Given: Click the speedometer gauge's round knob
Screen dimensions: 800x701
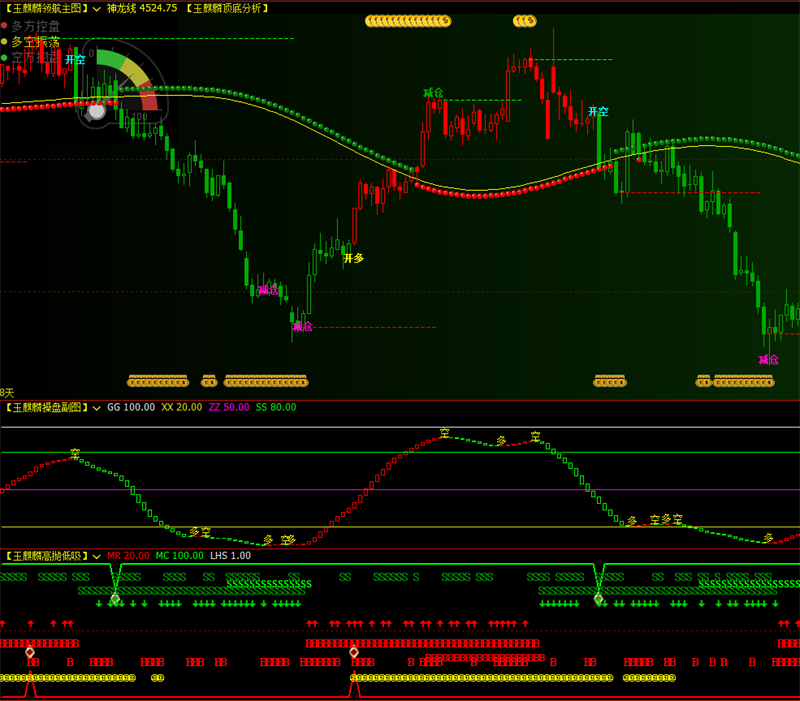Looking at the screenshot, I should click(96, 110).
